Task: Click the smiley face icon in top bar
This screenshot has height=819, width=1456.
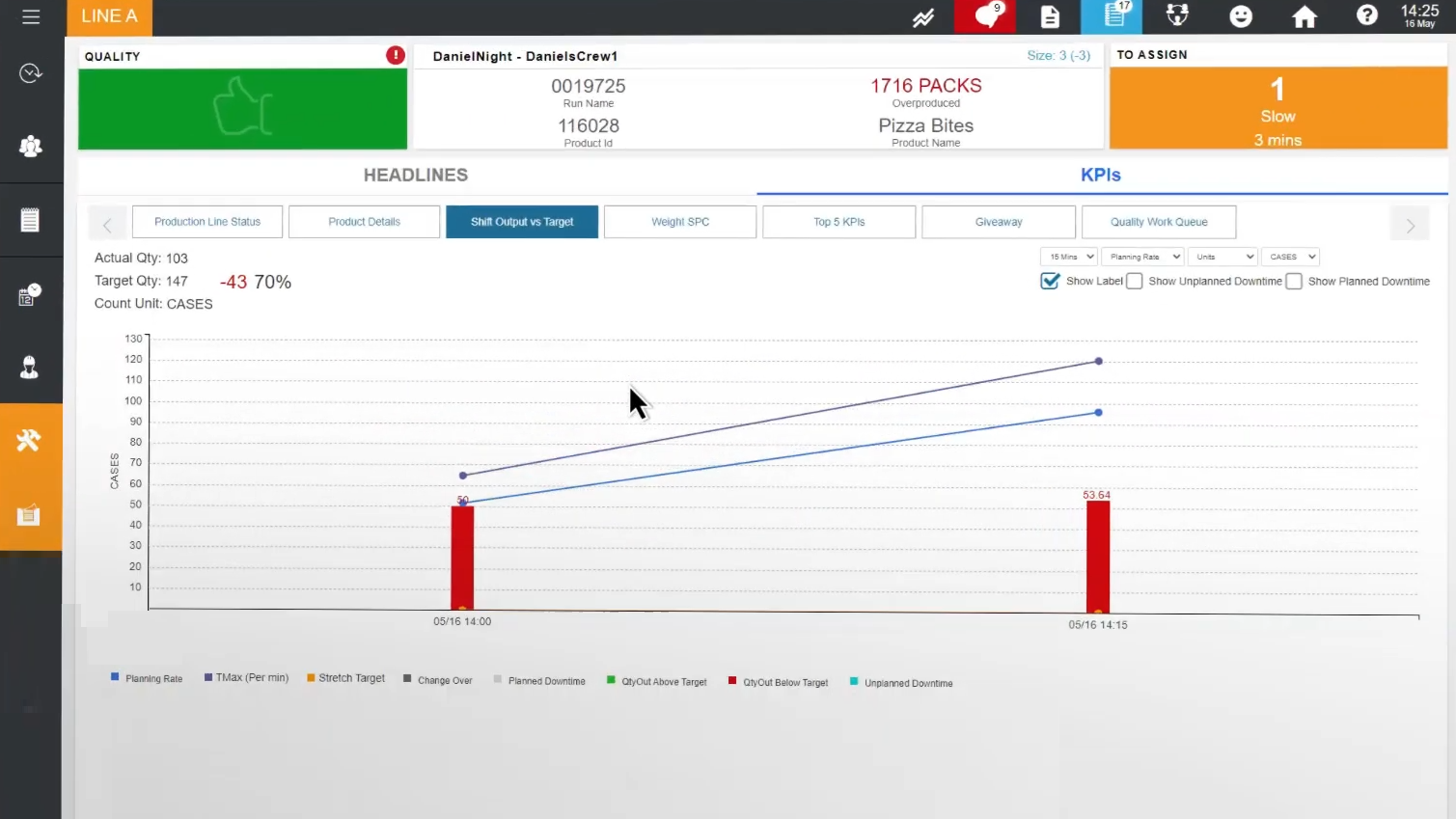Action: pyautogui.click(x=1241, y=16)
